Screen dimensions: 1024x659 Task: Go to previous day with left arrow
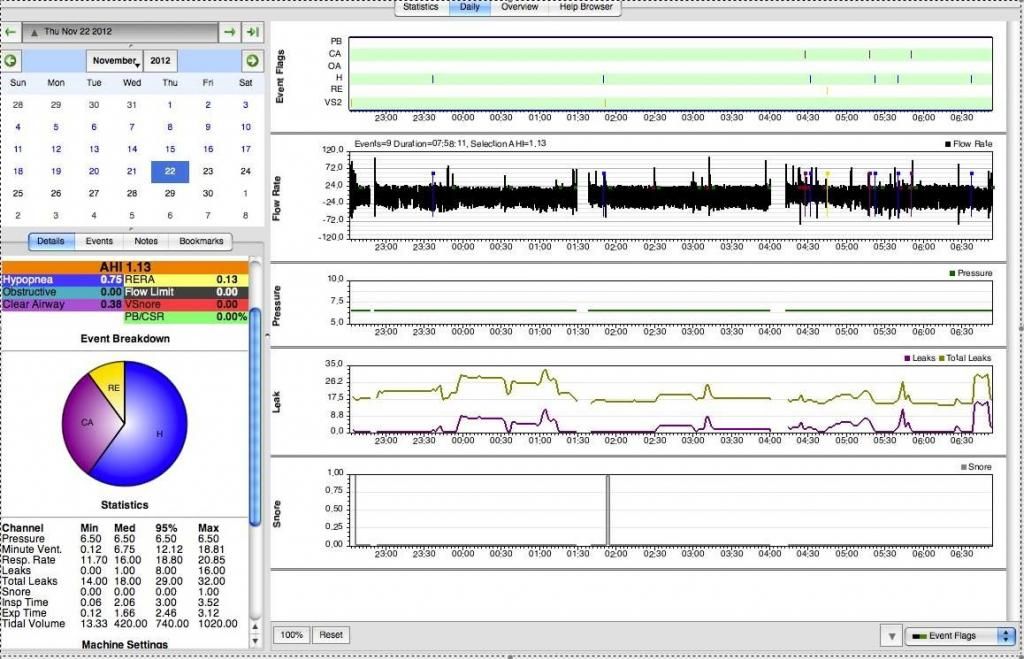(11, 32)
